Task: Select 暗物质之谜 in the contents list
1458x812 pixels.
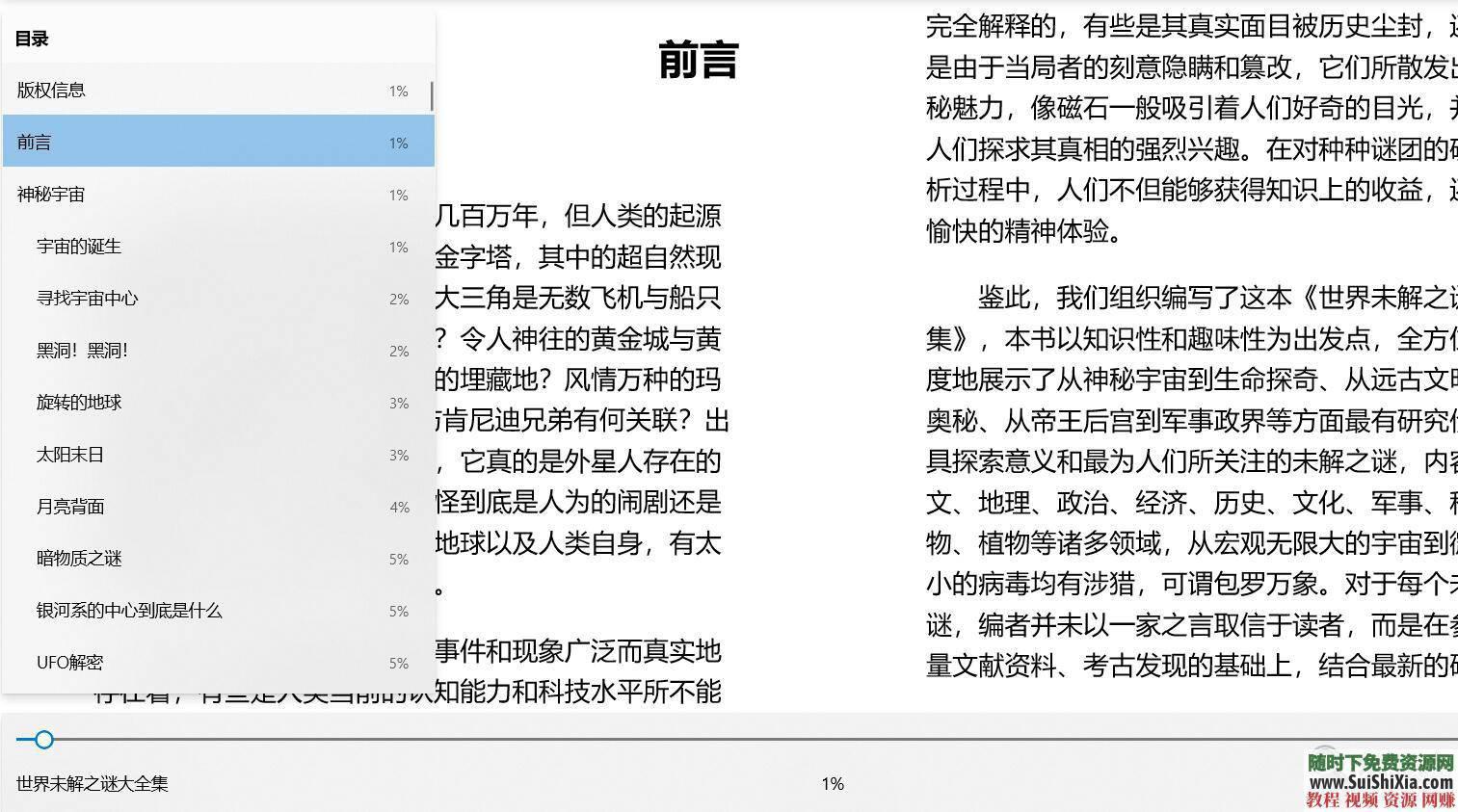Action: pyautogui.click(x=79, y=559)
